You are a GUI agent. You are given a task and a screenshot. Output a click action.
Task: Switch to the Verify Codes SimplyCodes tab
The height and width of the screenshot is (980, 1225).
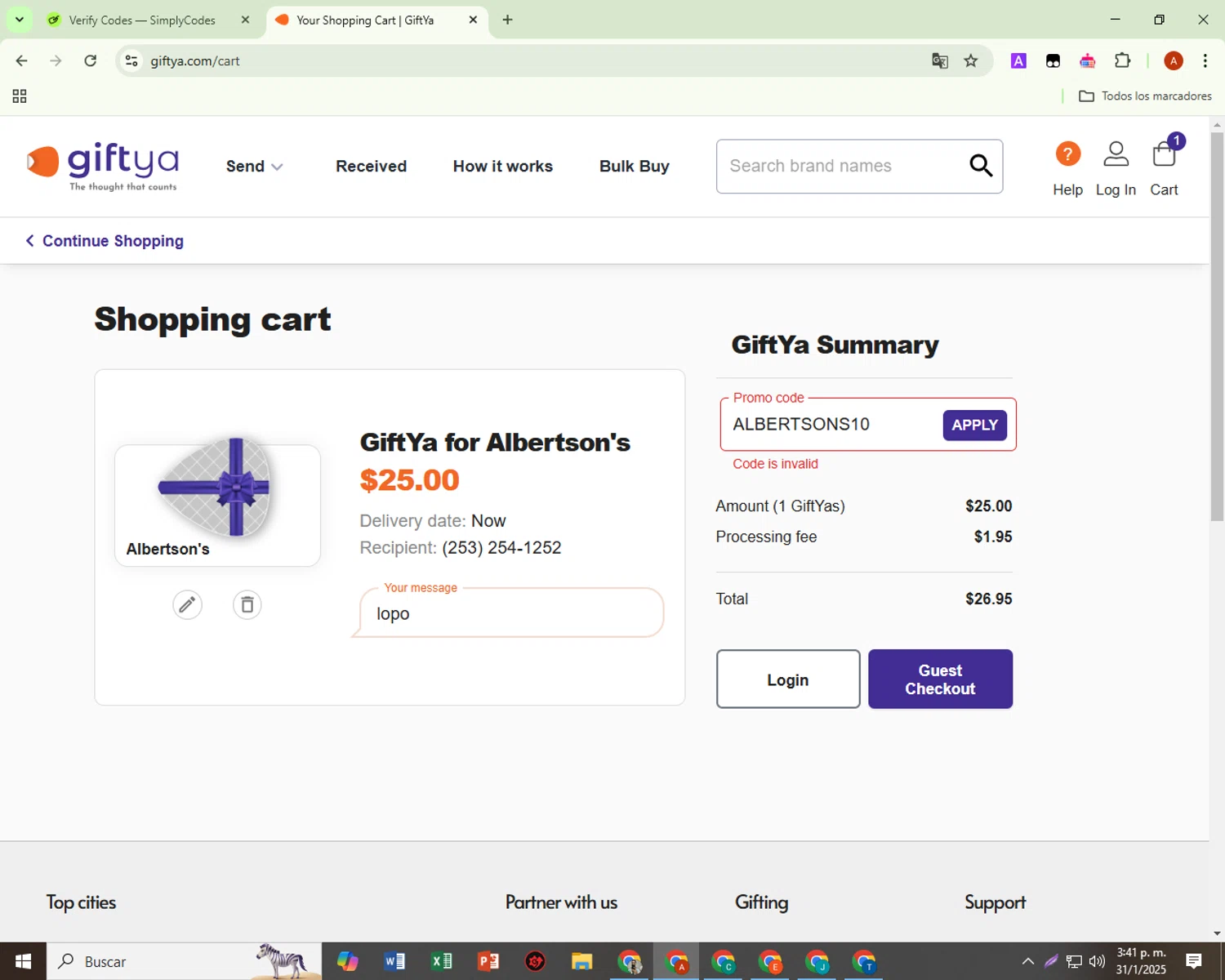coord(142,20)
